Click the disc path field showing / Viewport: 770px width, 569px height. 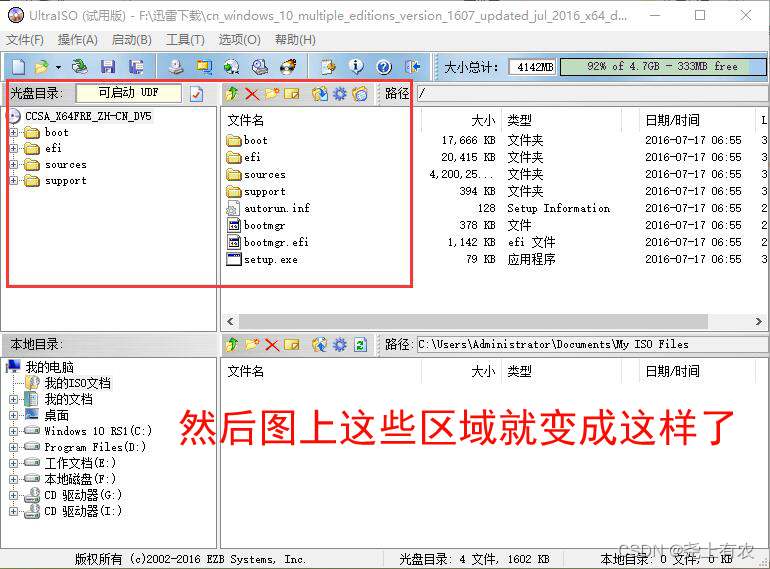591,93
